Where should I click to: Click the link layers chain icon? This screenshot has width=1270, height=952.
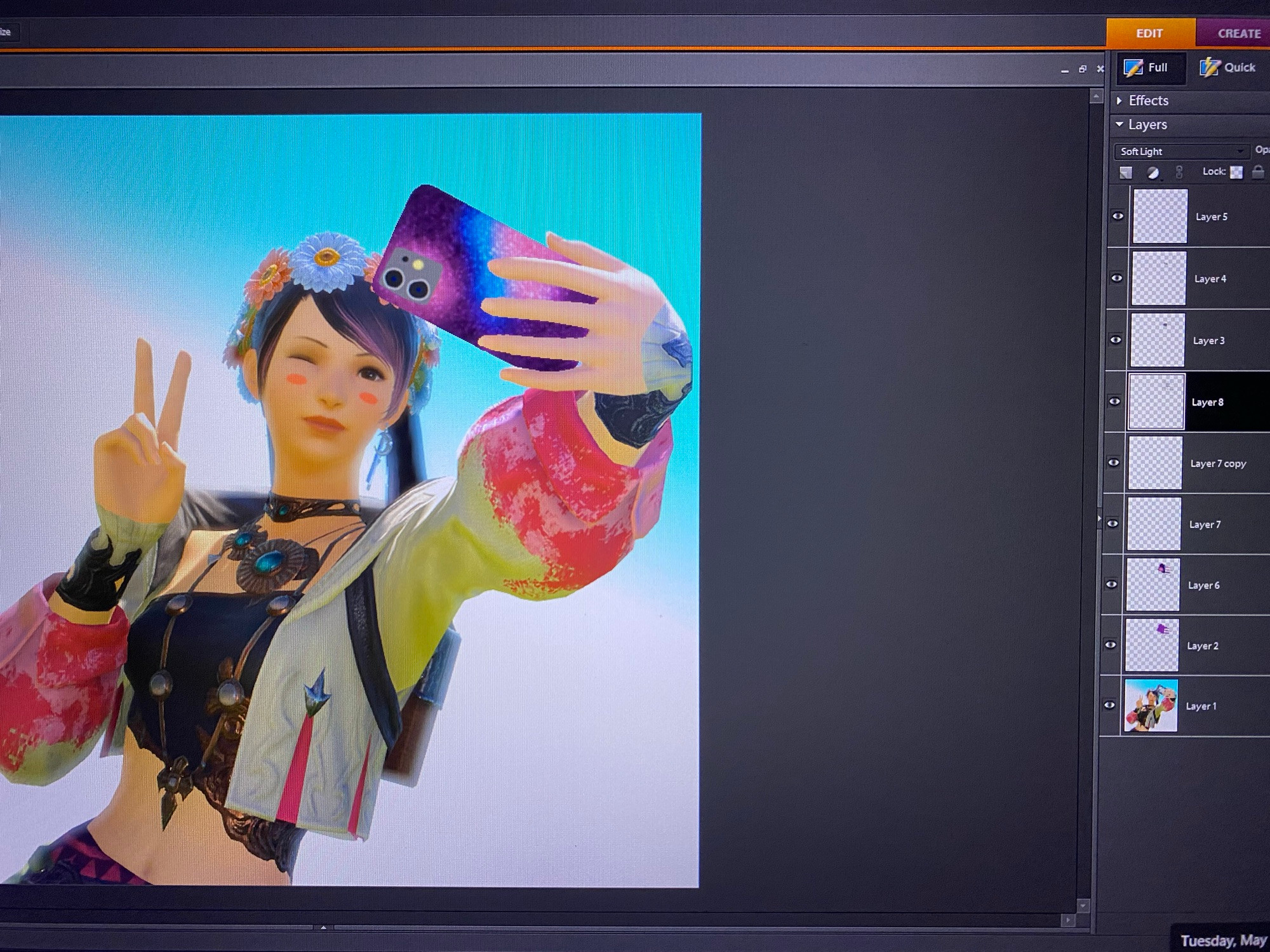coord(1179,172)
